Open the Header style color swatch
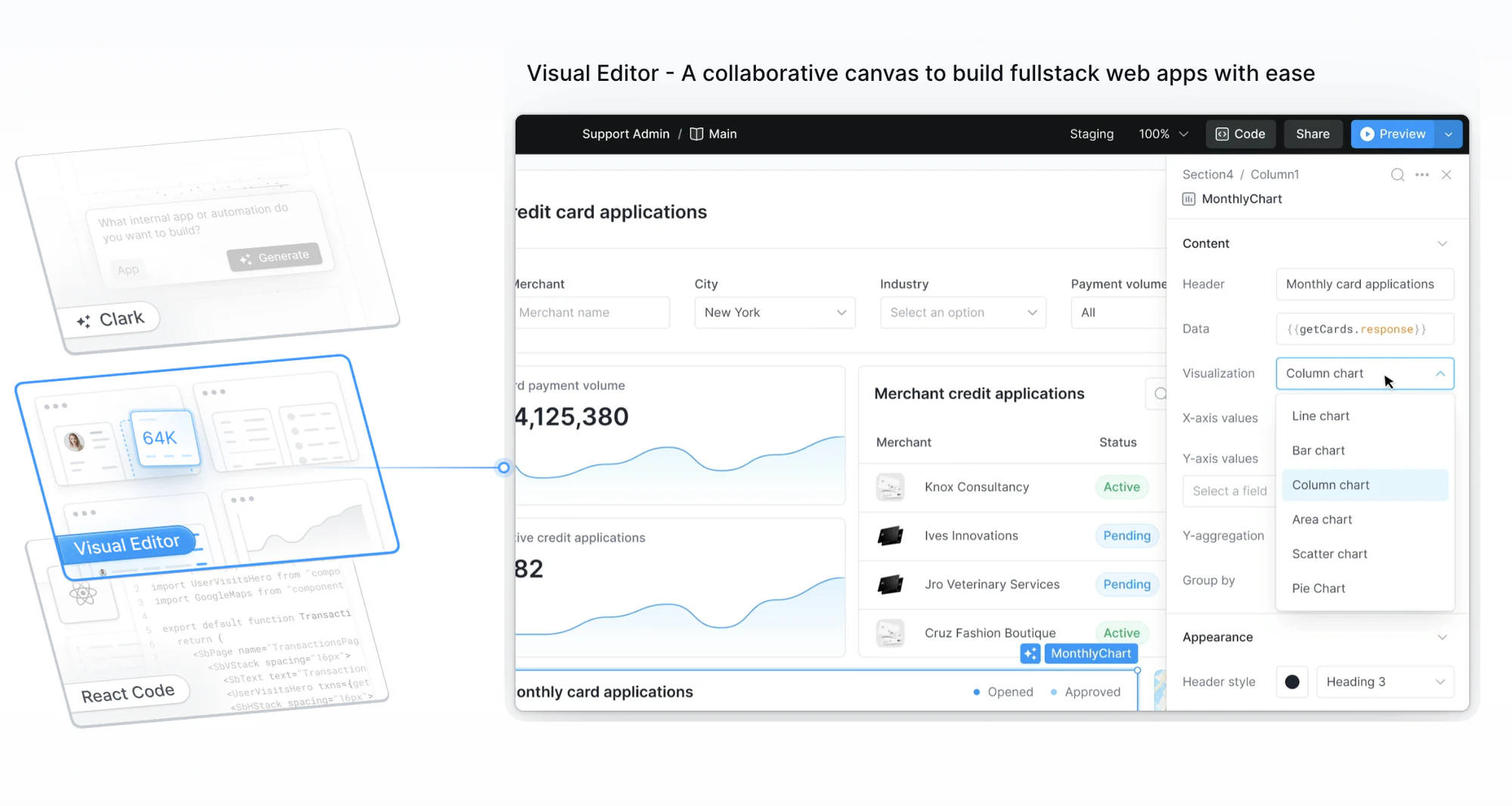This screenshot has height=806, width=1512. [1292, 682]
